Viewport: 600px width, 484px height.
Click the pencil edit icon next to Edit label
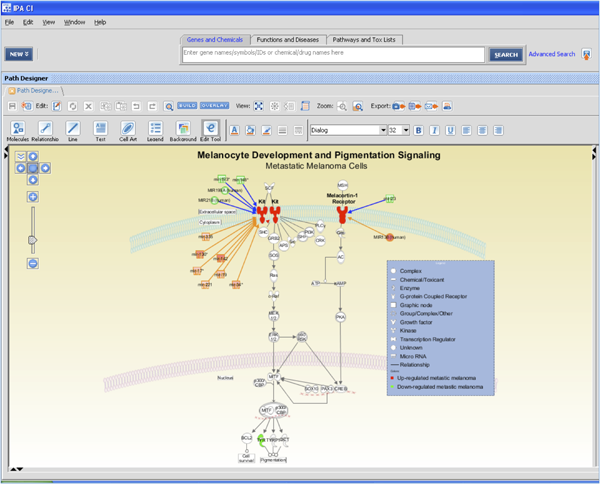57,106
